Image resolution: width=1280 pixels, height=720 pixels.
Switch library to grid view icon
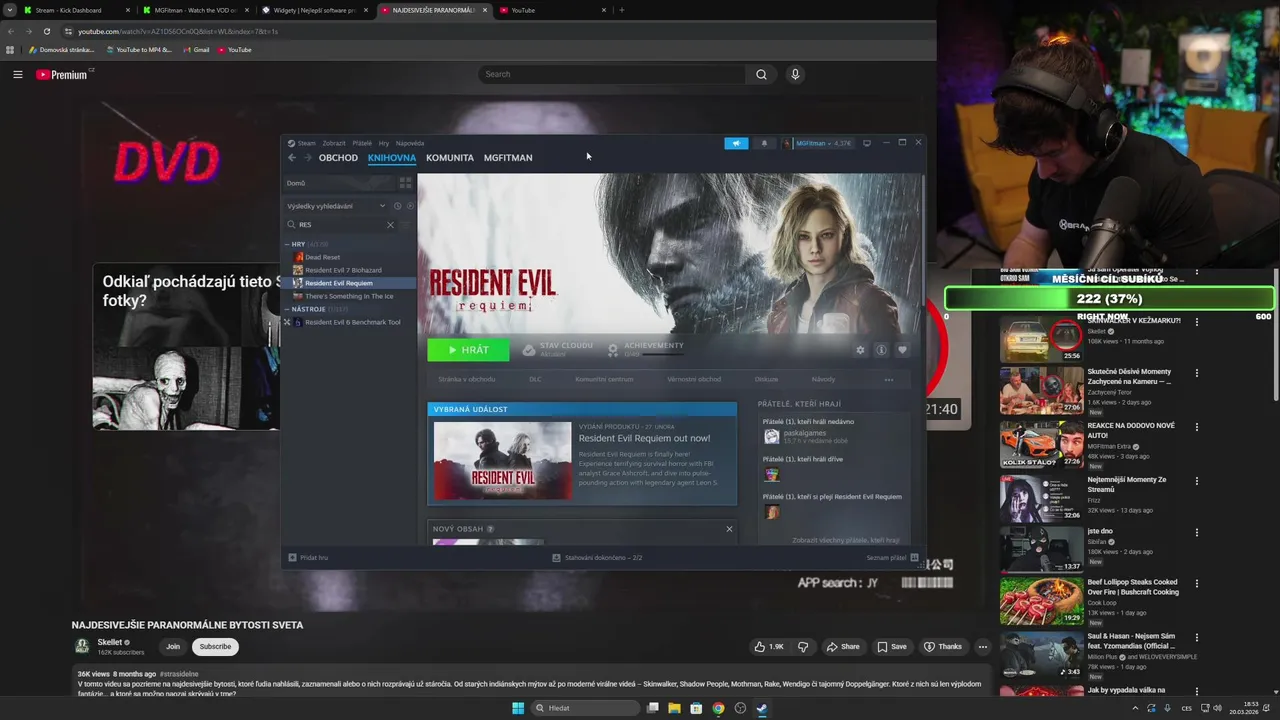tap(405, 183)
